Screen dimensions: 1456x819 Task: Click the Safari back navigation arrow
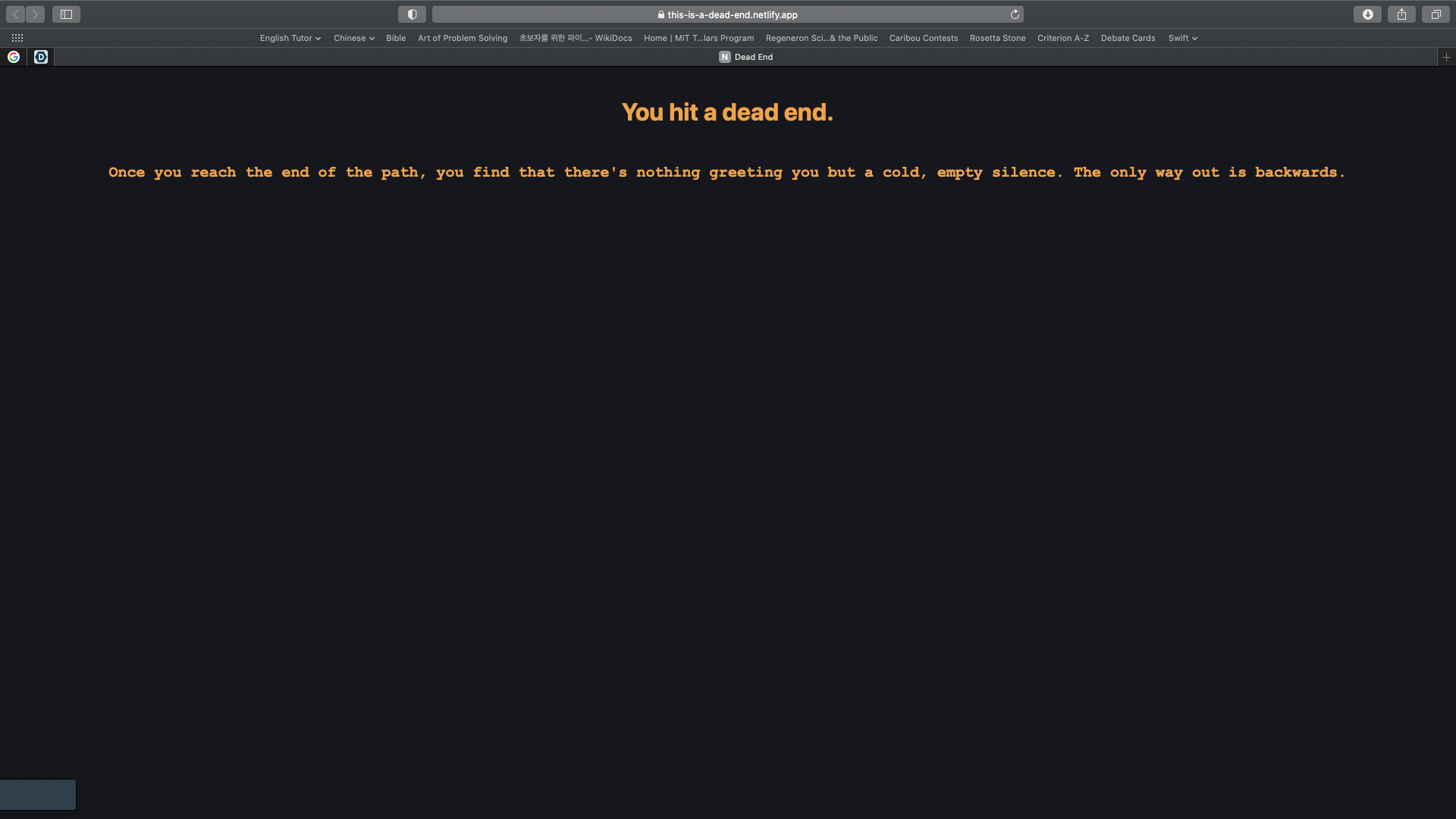[15, 14]
